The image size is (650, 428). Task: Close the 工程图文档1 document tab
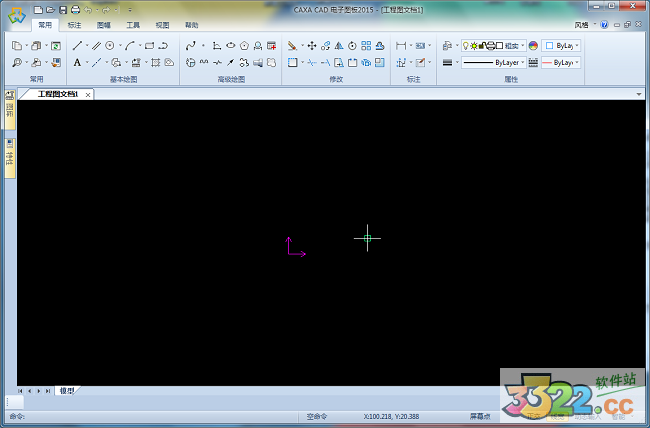pos(88,94)
